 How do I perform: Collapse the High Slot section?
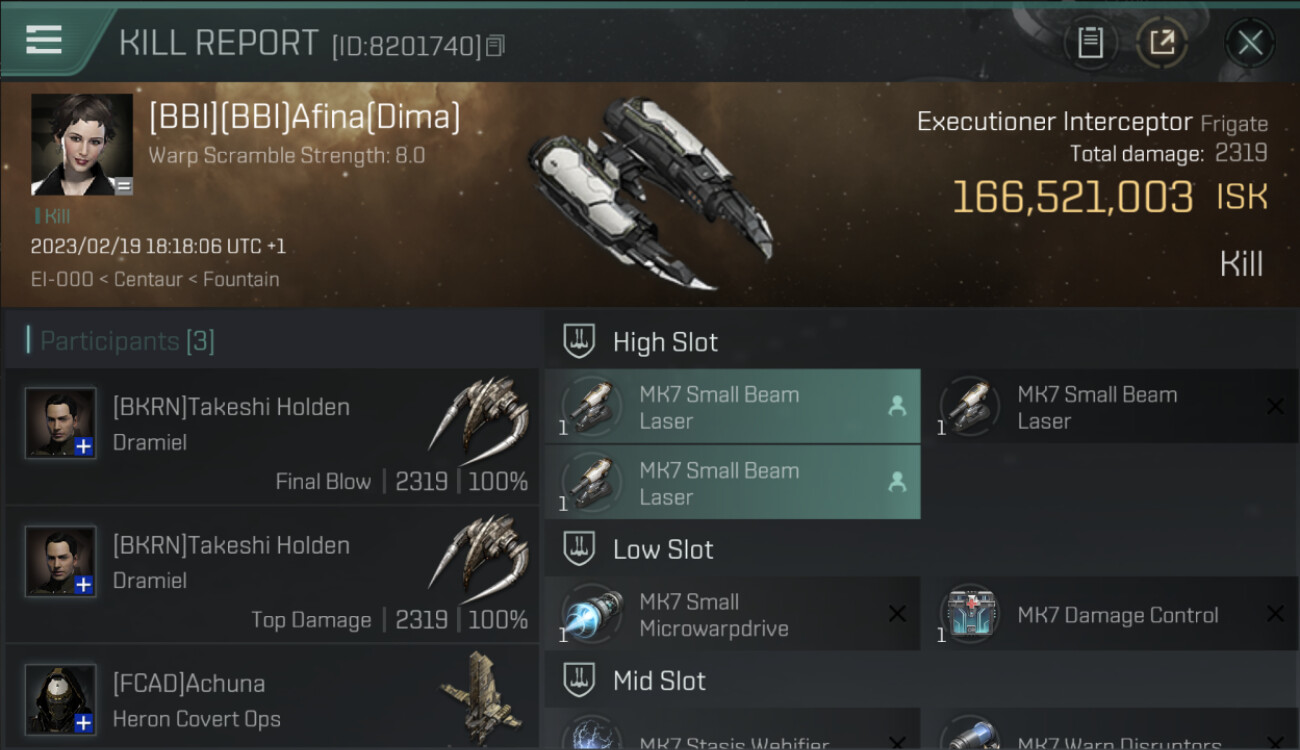tap(580, 342)
